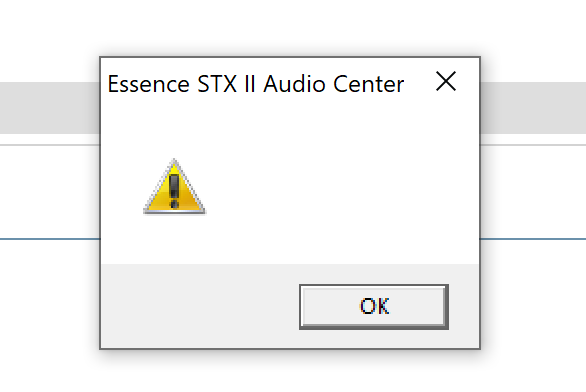Click the word Essence in the dialog title
The image size is (586, 392).
pos(149,84)
